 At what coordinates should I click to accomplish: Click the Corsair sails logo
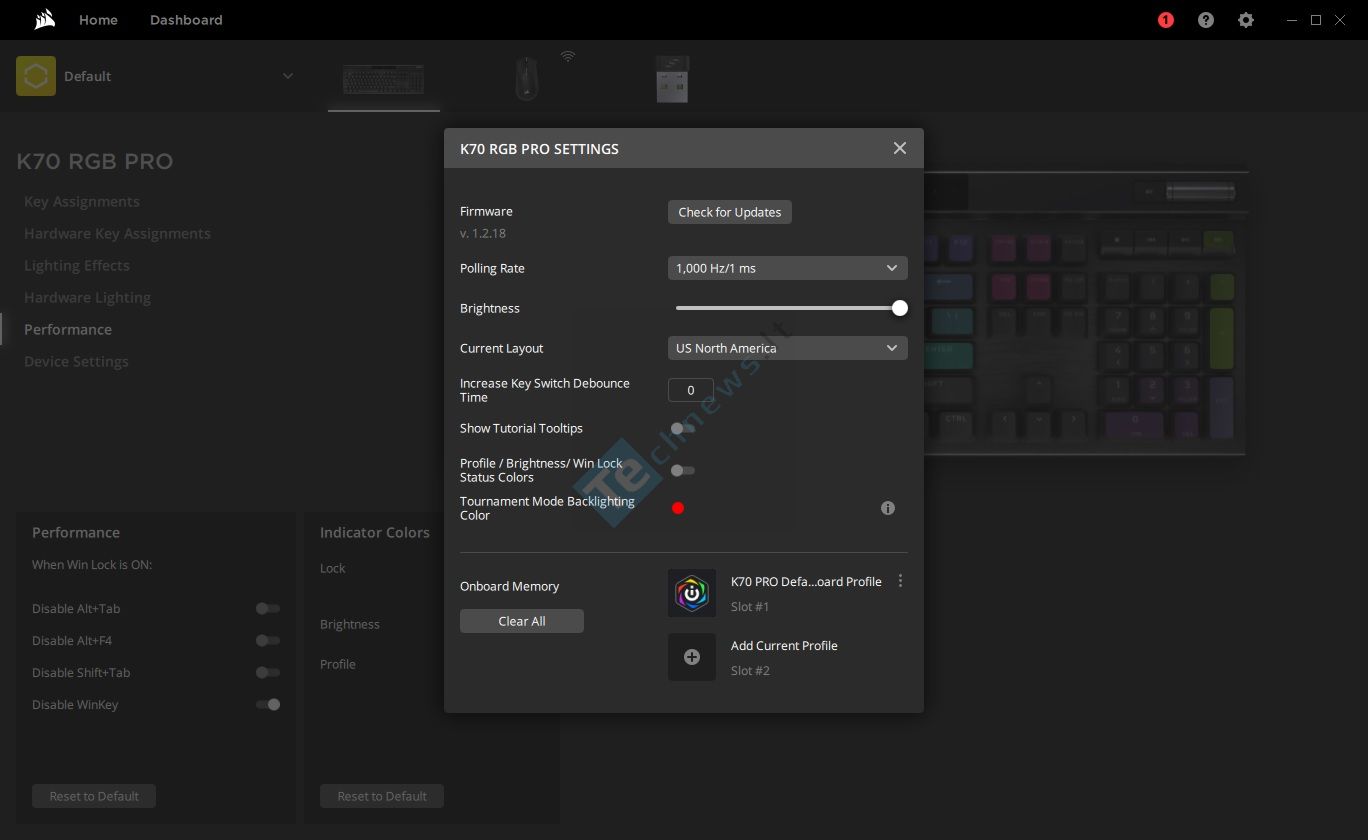click(x=44, y=20)
